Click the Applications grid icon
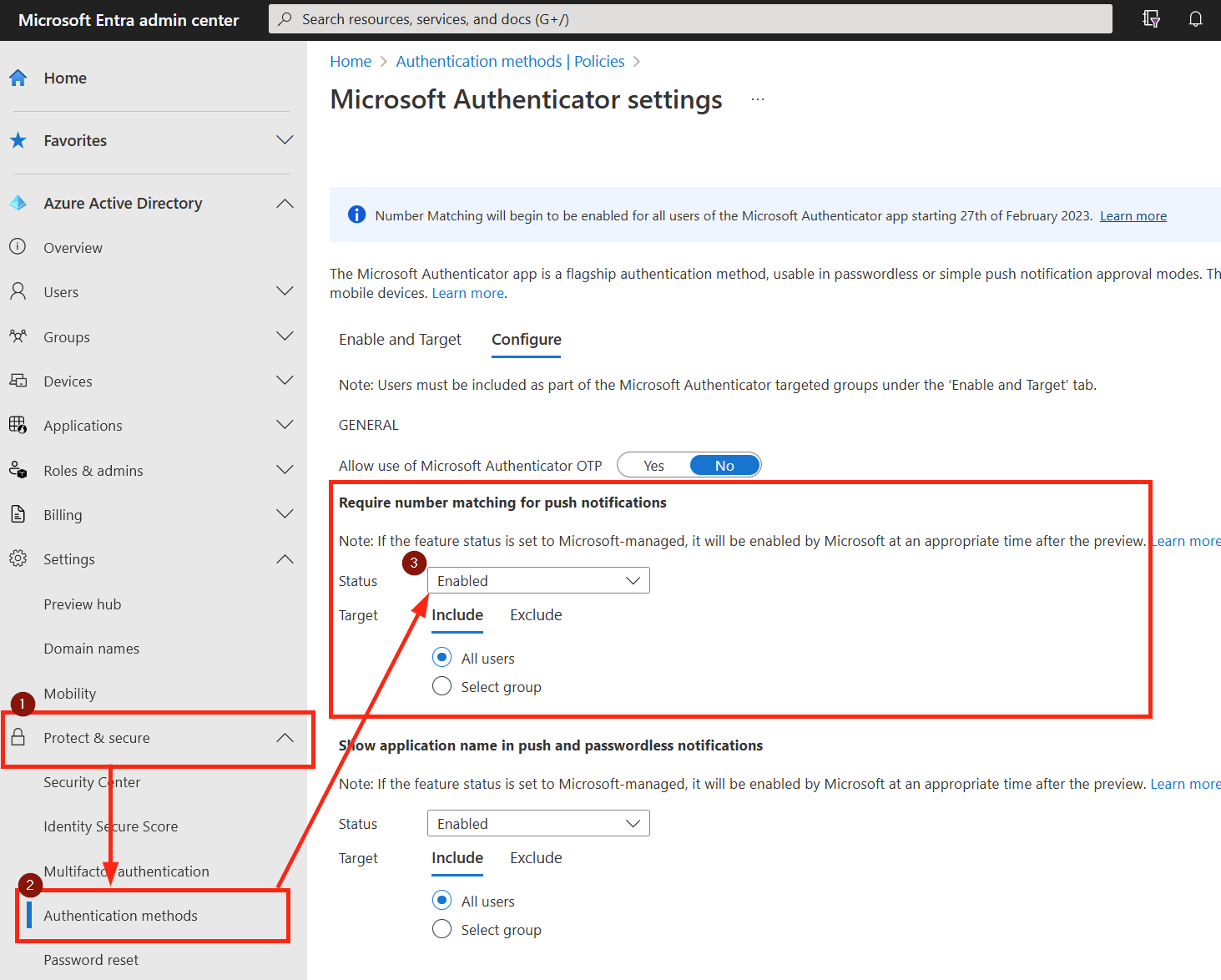Image resolution: width=1221 pixels, height=980 pixels. pyautogui.click(x=18, y=425)
